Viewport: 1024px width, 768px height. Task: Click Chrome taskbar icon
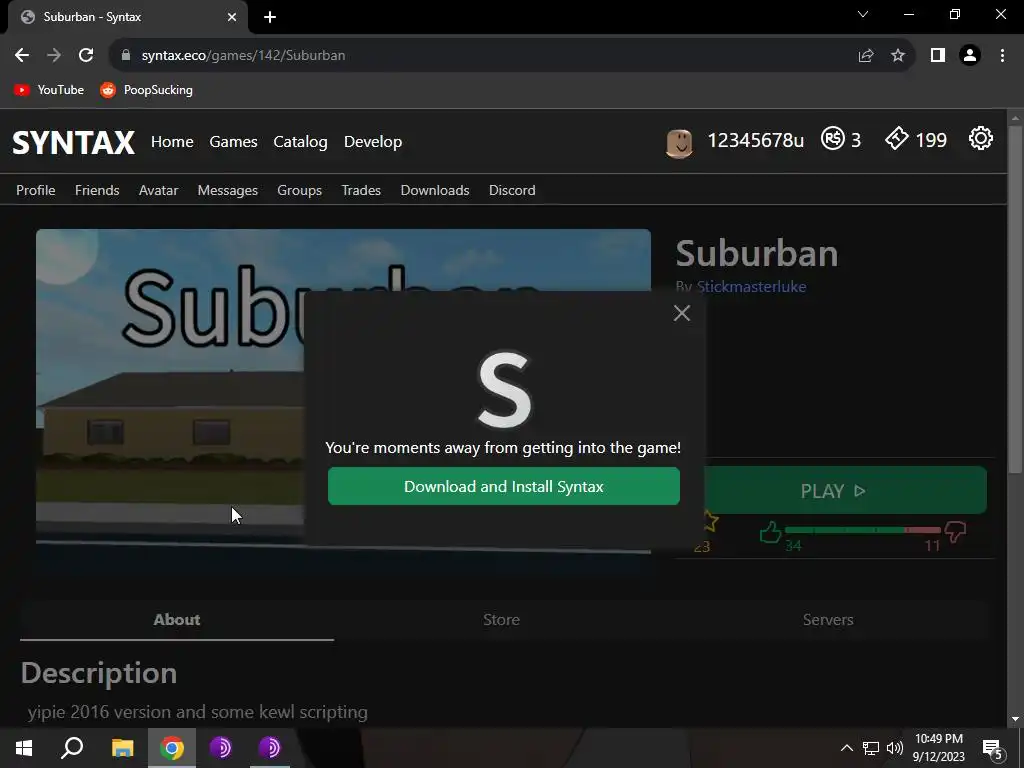click(x=172, y=748)
